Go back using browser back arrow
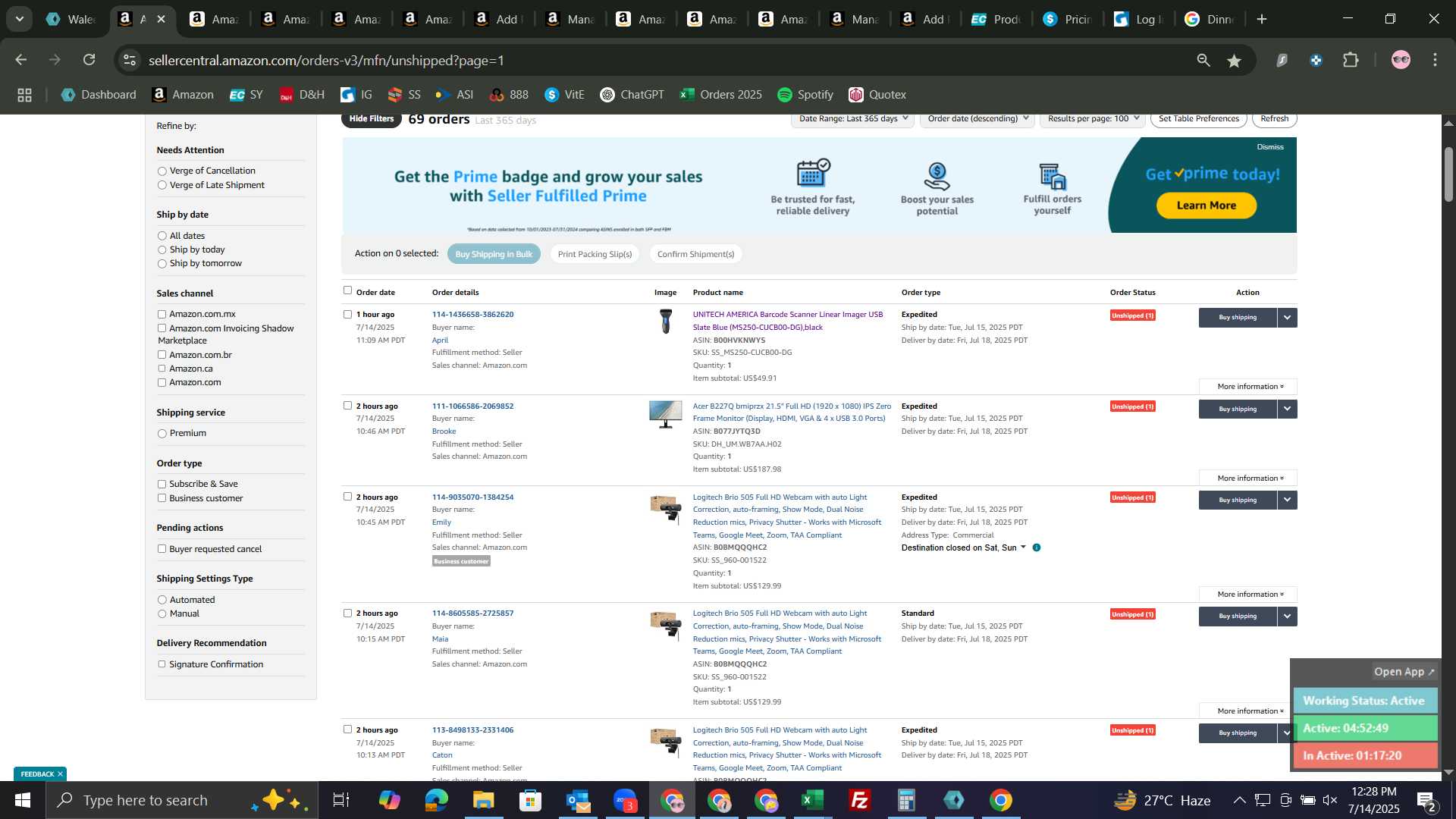Screen dimensions: 1456x819 (x=21, y=60)
